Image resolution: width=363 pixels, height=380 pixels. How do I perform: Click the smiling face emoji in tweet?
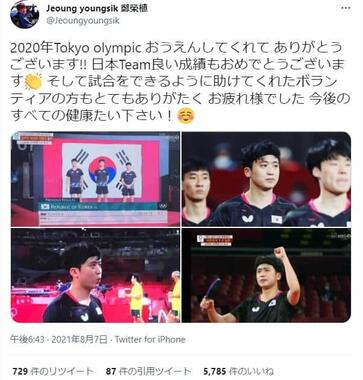click(x=185, y=116)
